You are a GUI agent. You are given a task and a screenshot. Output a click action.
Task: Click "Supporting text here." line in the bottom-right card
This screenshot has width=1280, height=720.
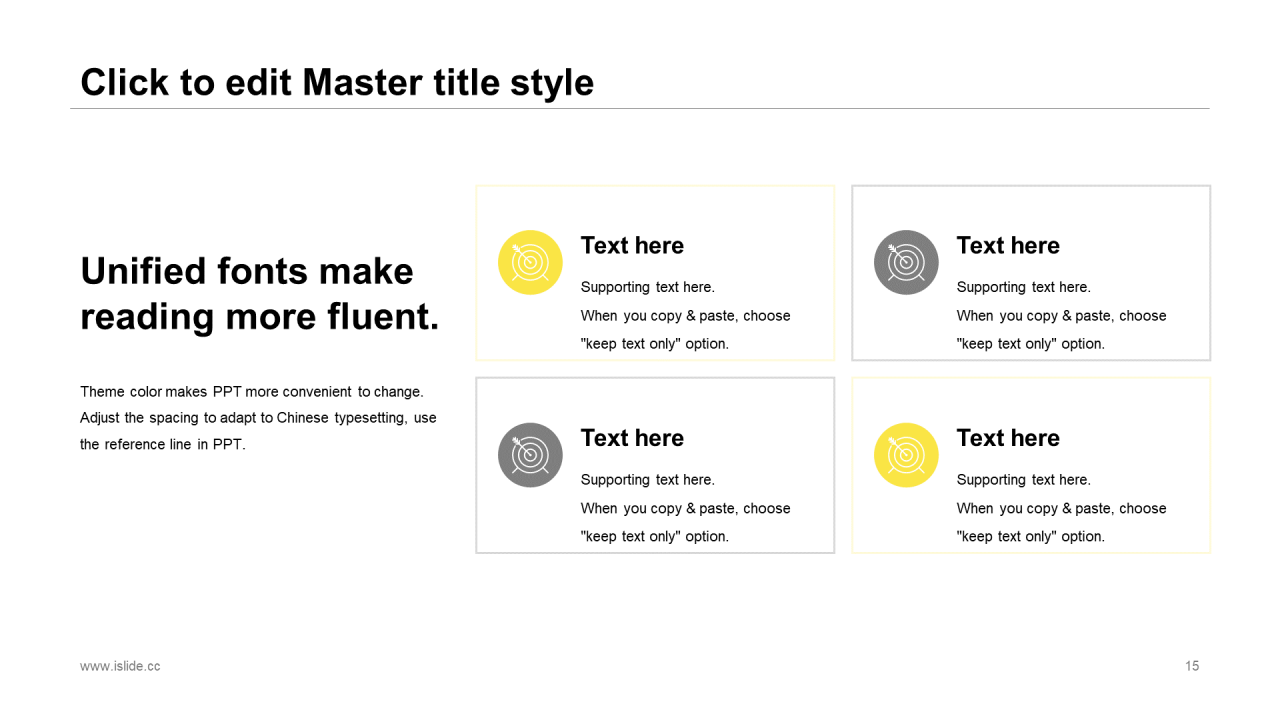[1023, 480]
